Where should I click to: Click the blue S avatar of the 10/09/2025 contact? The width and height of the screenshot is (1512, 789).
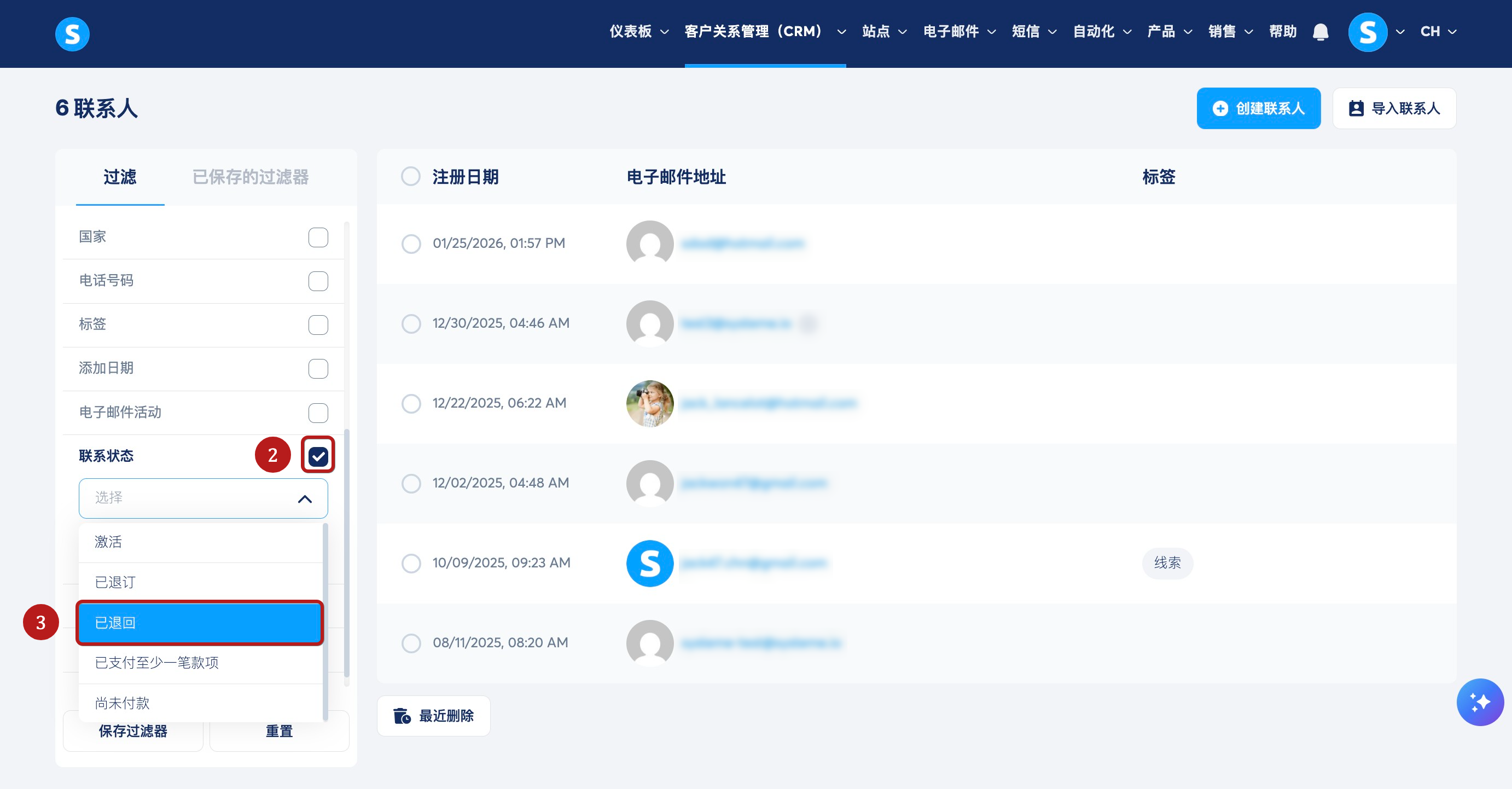click(649, 563)
